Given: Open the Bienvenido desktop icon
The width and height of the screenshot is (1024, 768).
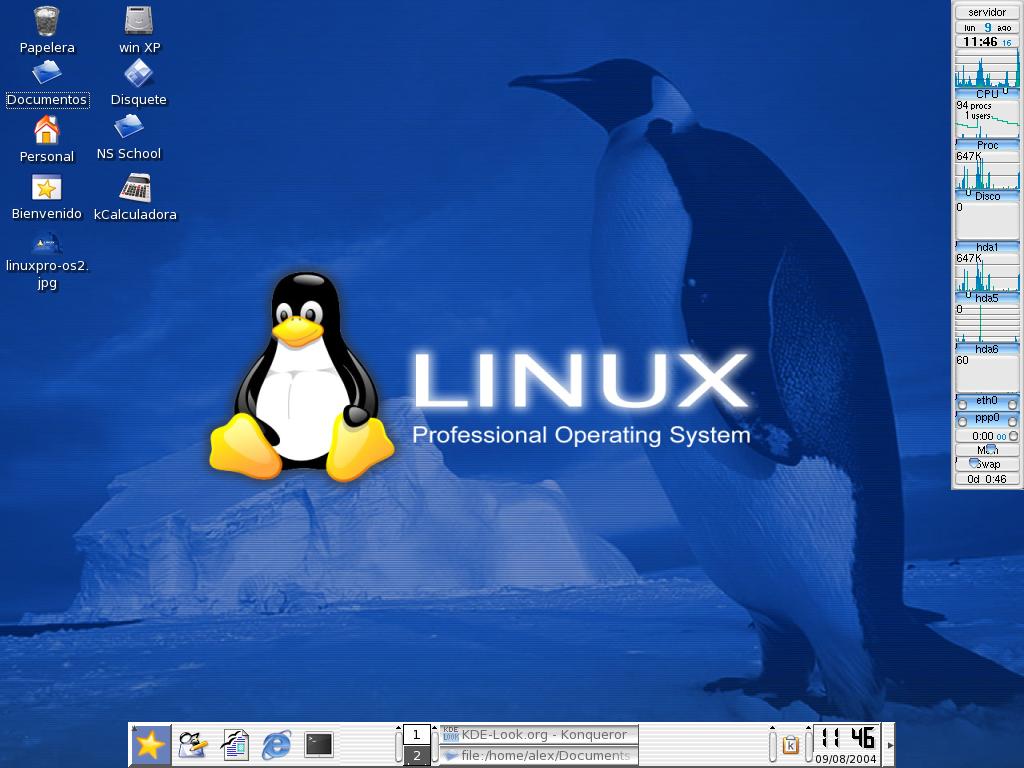Looking at the screenshot, I should click(x=46, y=188).
